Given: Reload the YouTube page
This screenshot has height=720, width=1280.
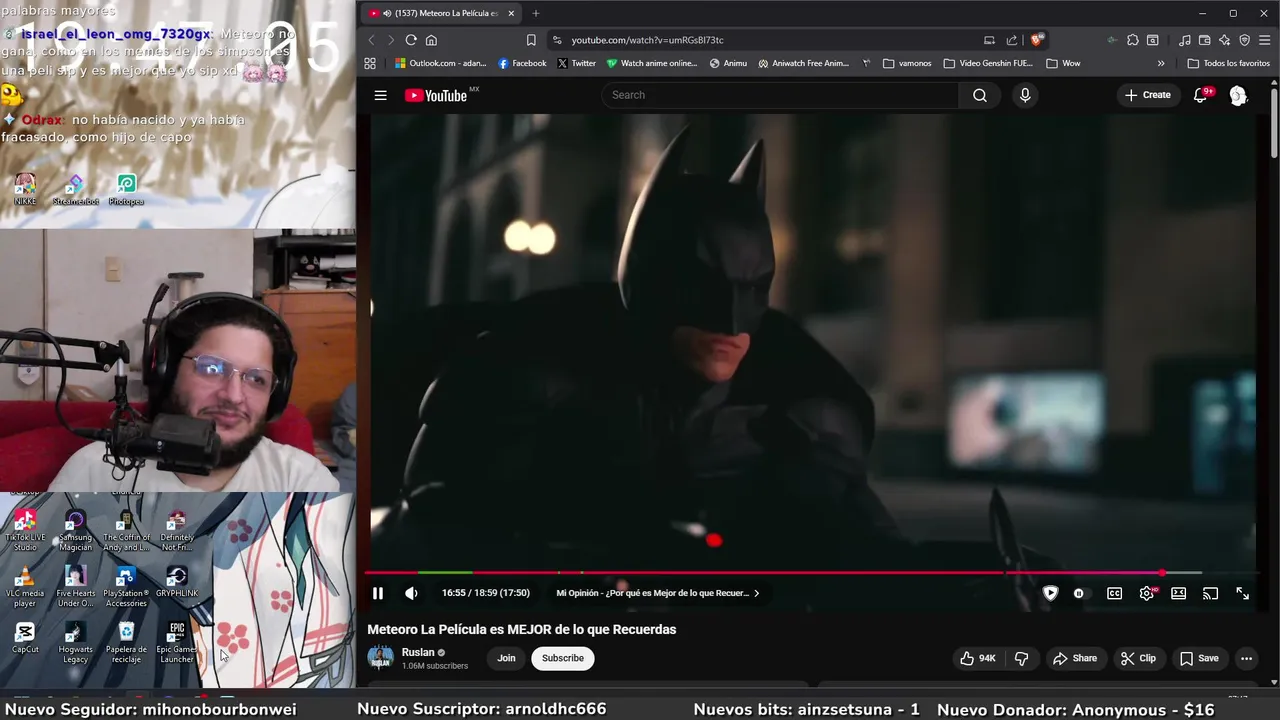Looking at the screenshot, I should (x=410, y=40).
